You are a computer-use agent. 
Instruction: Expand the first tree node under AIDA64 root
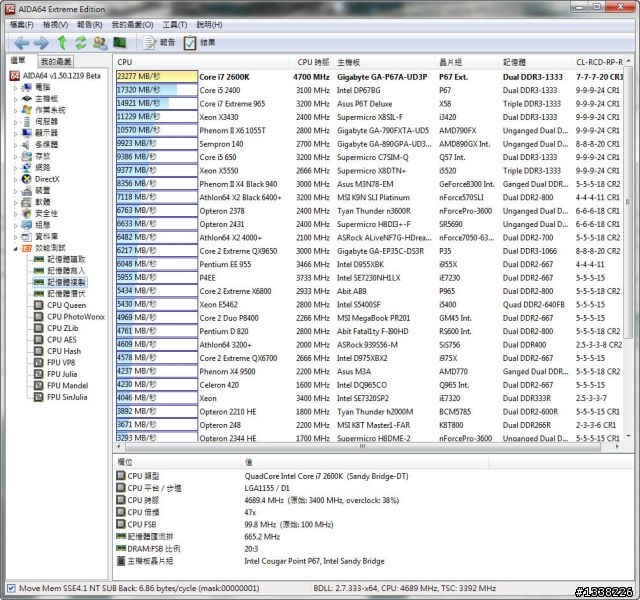coord(16,87)
